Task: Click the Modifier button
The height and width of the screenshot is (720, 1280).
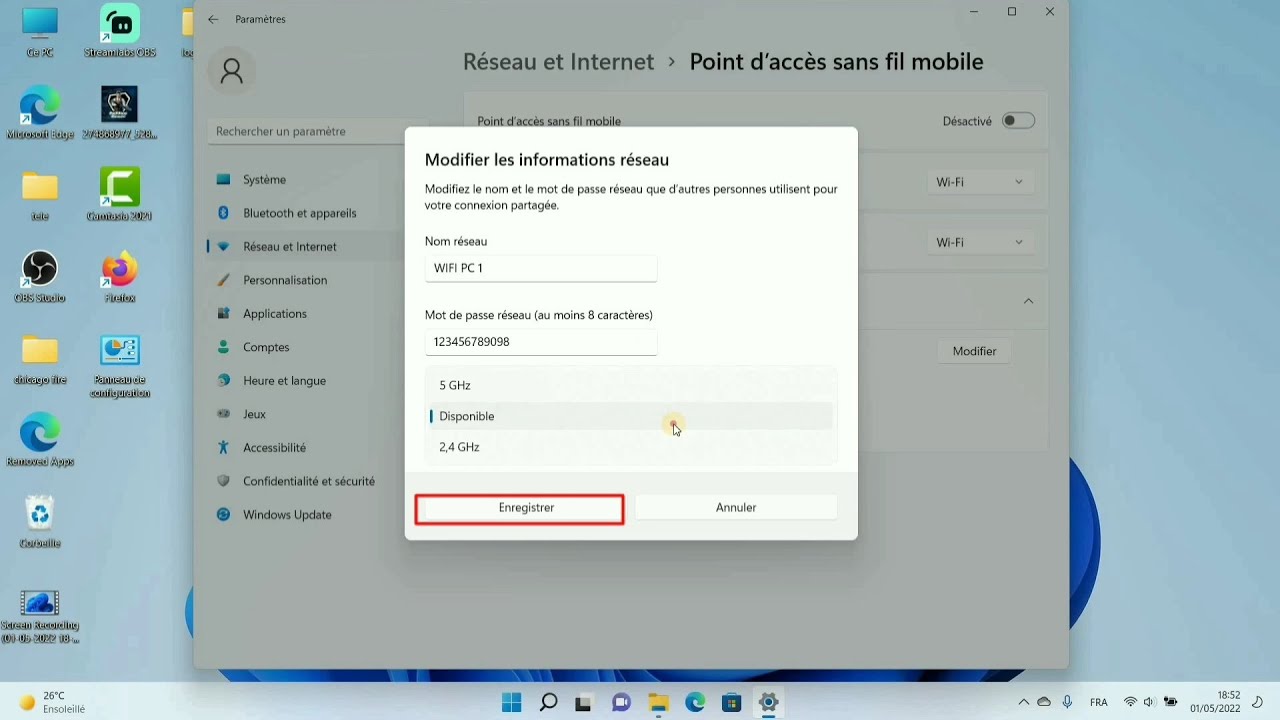Action: pyautogui.click(x=974, y=351)
